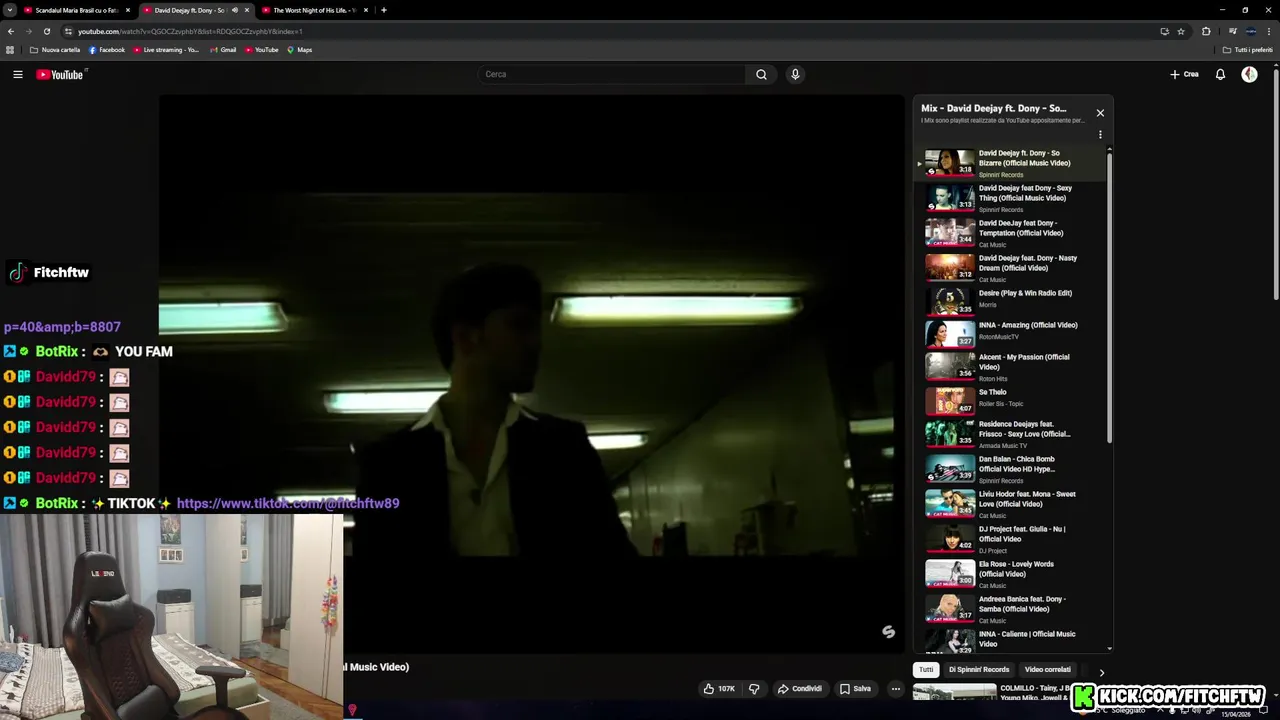
Task: Play Andreea Banica feat. Dony - Samba
Action: tap(1010, 609)
